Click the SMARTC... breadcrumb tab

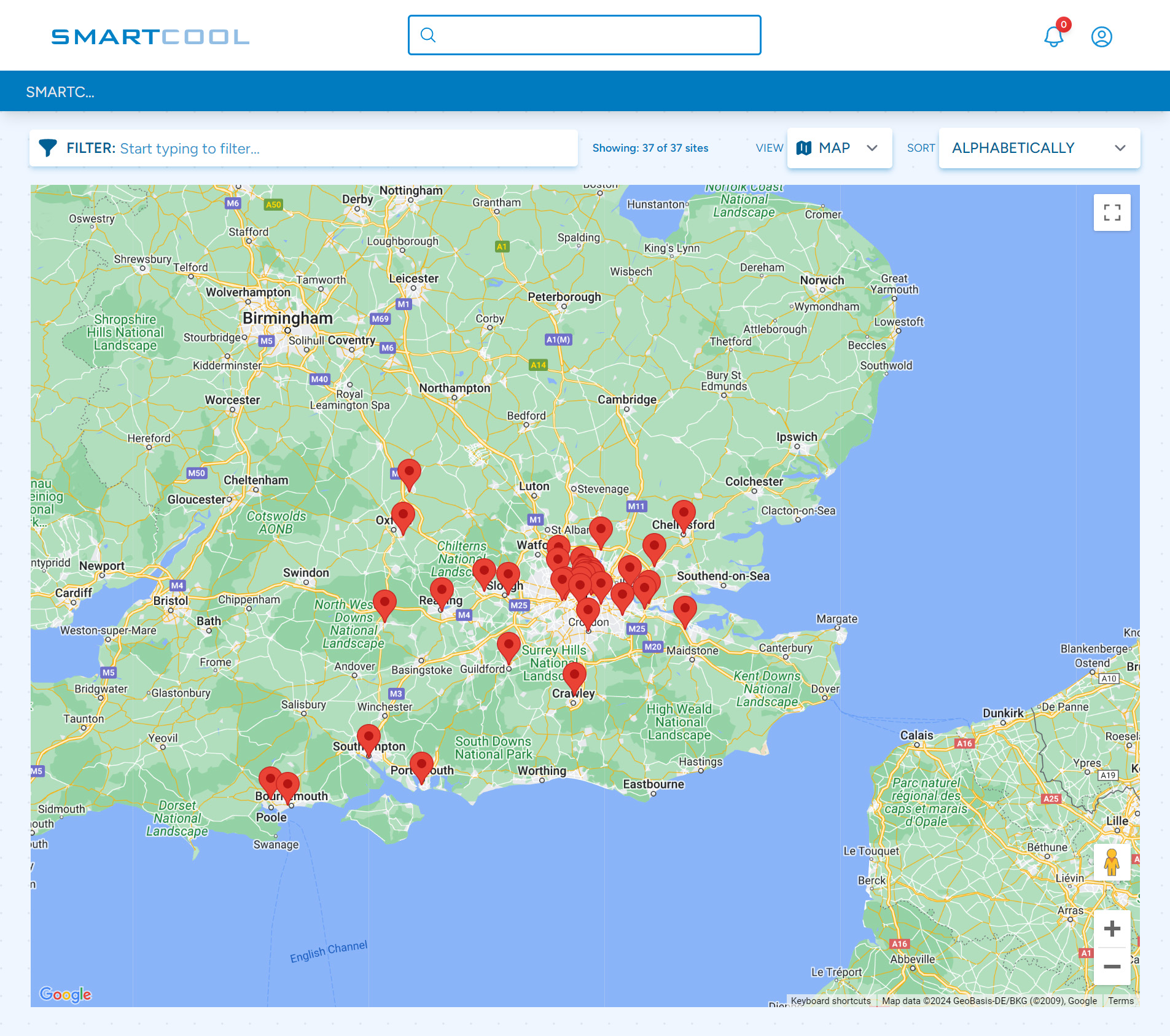click(60, 92)
